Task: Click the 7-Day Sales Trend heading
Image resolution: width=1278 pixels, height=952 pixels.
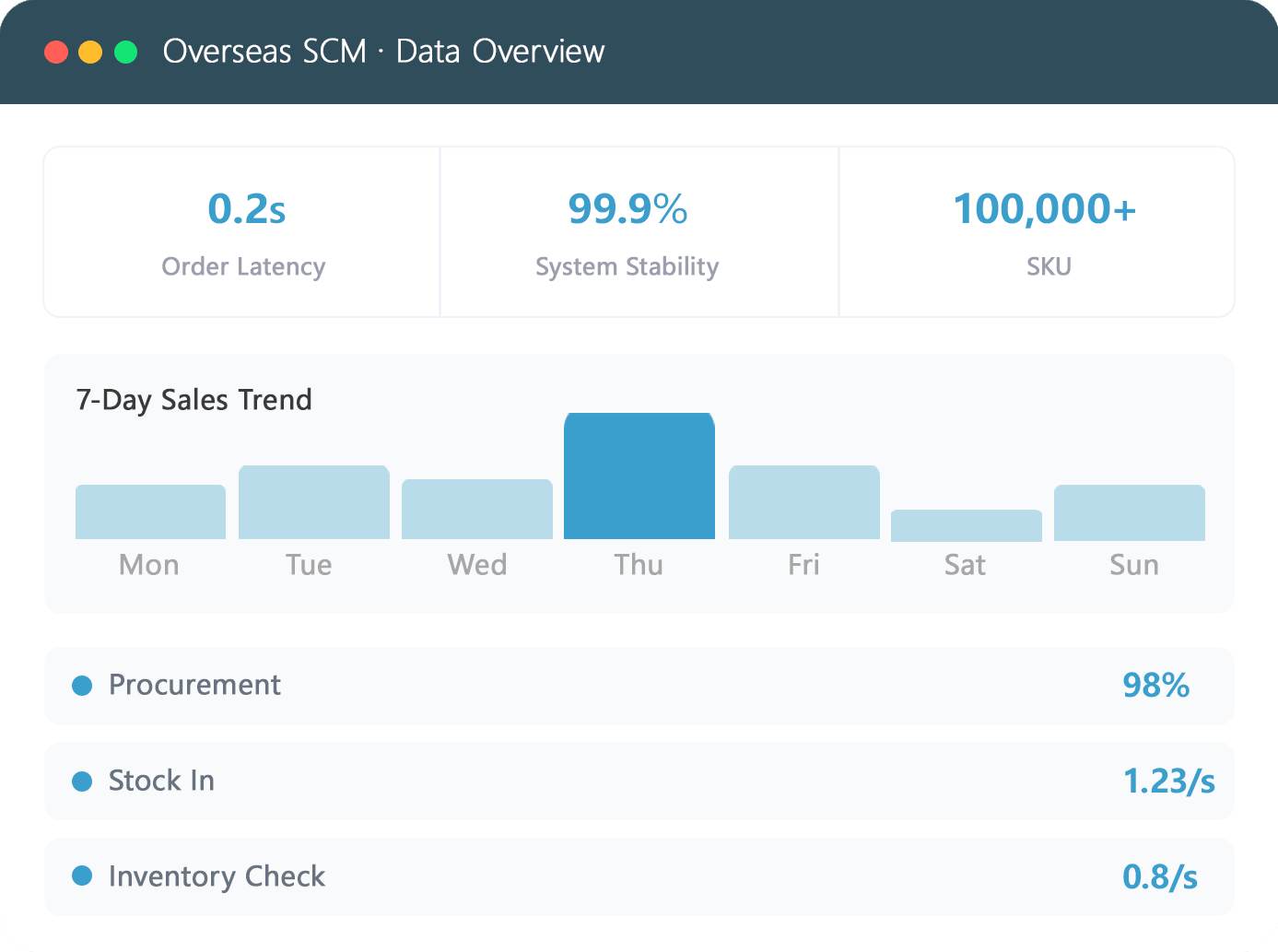Action: (194, 400)
